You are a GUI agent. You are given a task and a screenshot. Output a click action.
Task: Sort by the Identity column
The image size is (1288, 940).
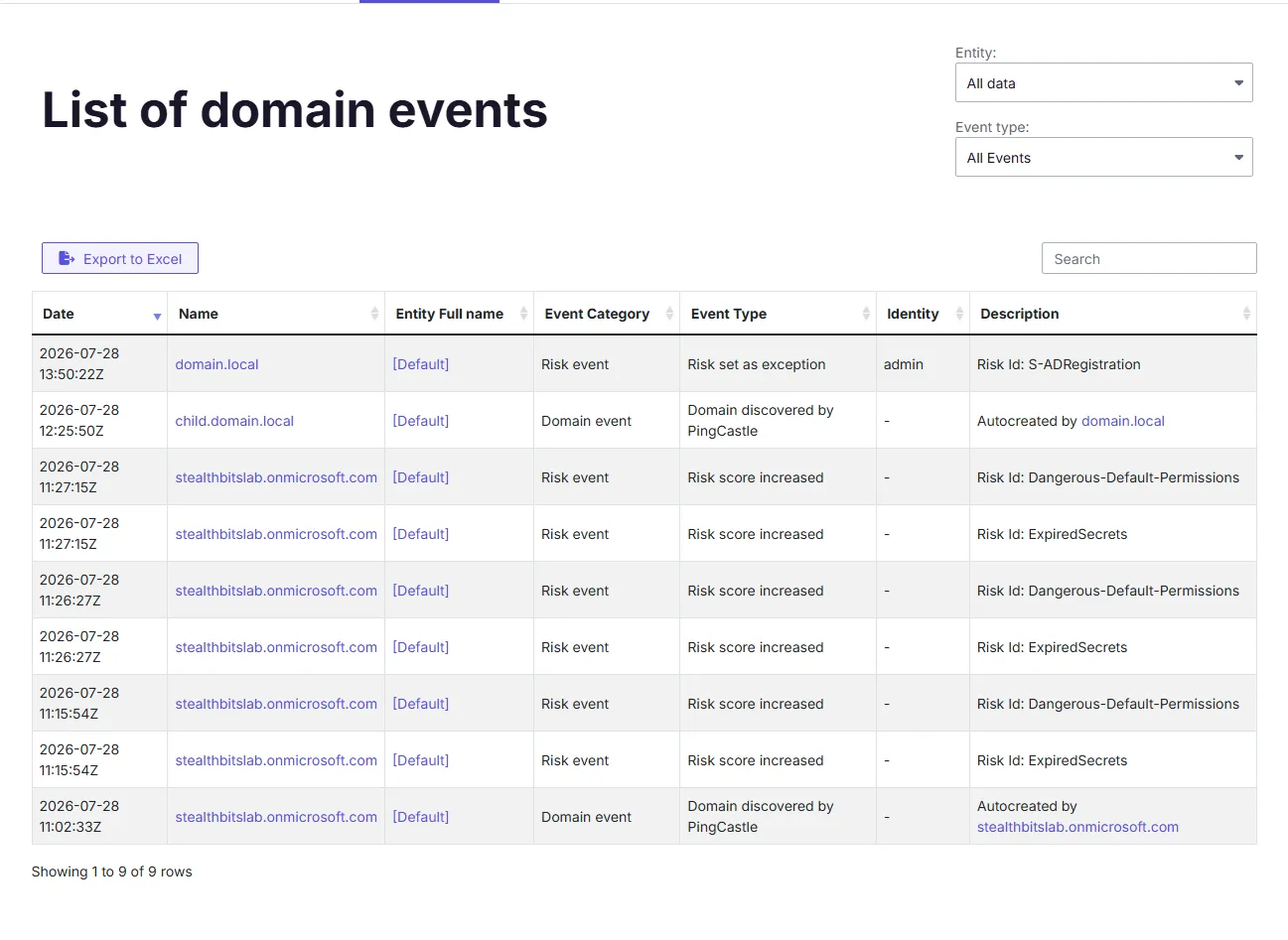923,314
